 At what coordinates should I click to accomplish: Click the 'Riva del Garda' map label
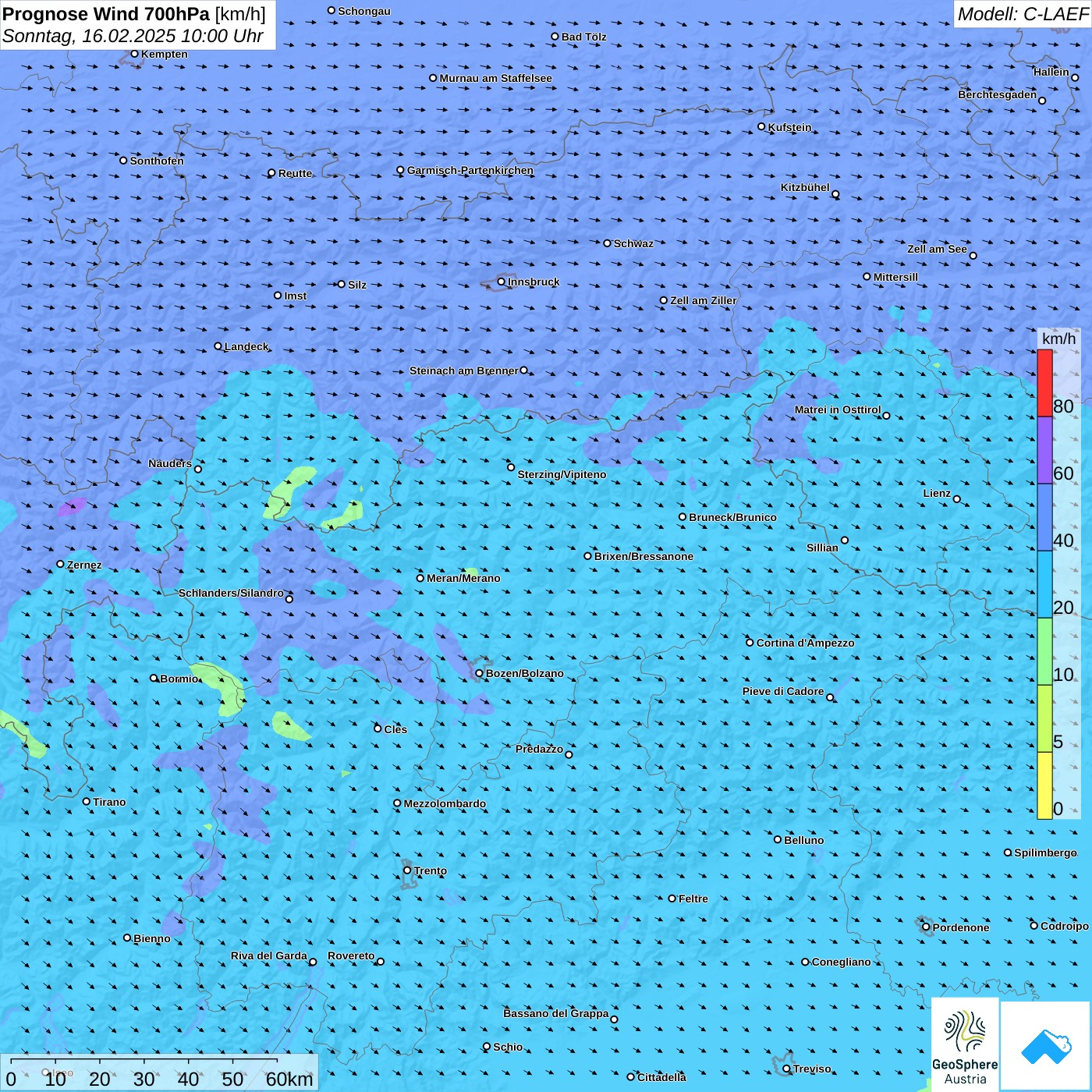tap(269, 955)
